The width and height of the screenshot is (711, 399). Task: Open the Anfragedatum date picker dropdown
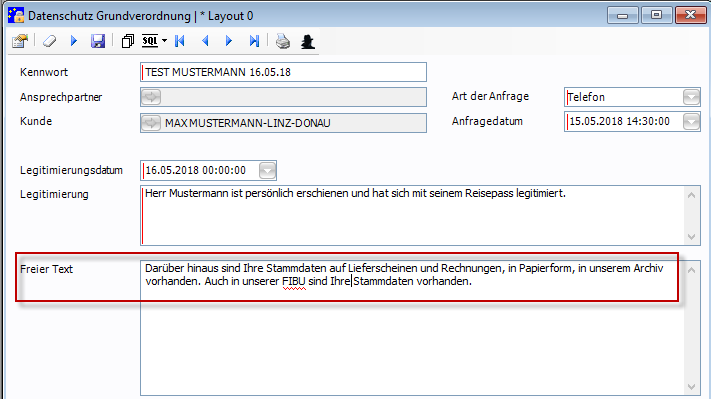click(692, 122)
